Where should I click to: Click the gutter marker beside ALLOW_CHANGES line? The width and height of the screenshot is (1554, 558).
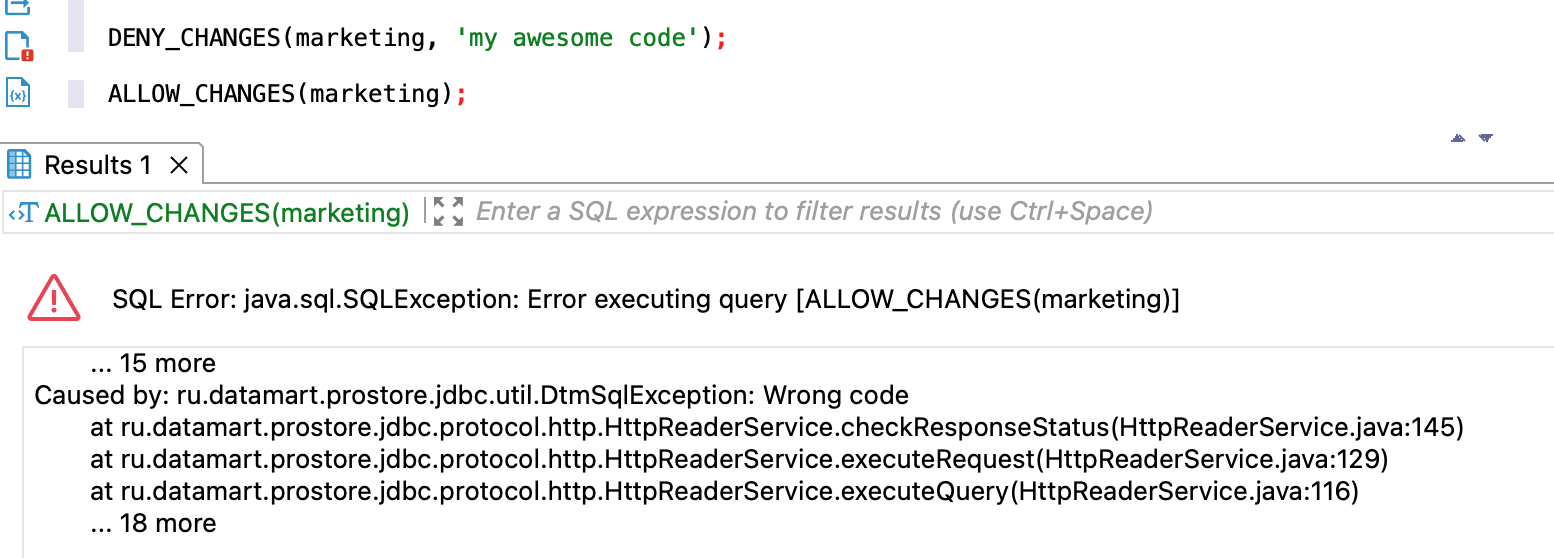pyautogui.click(x=76, y=94)
